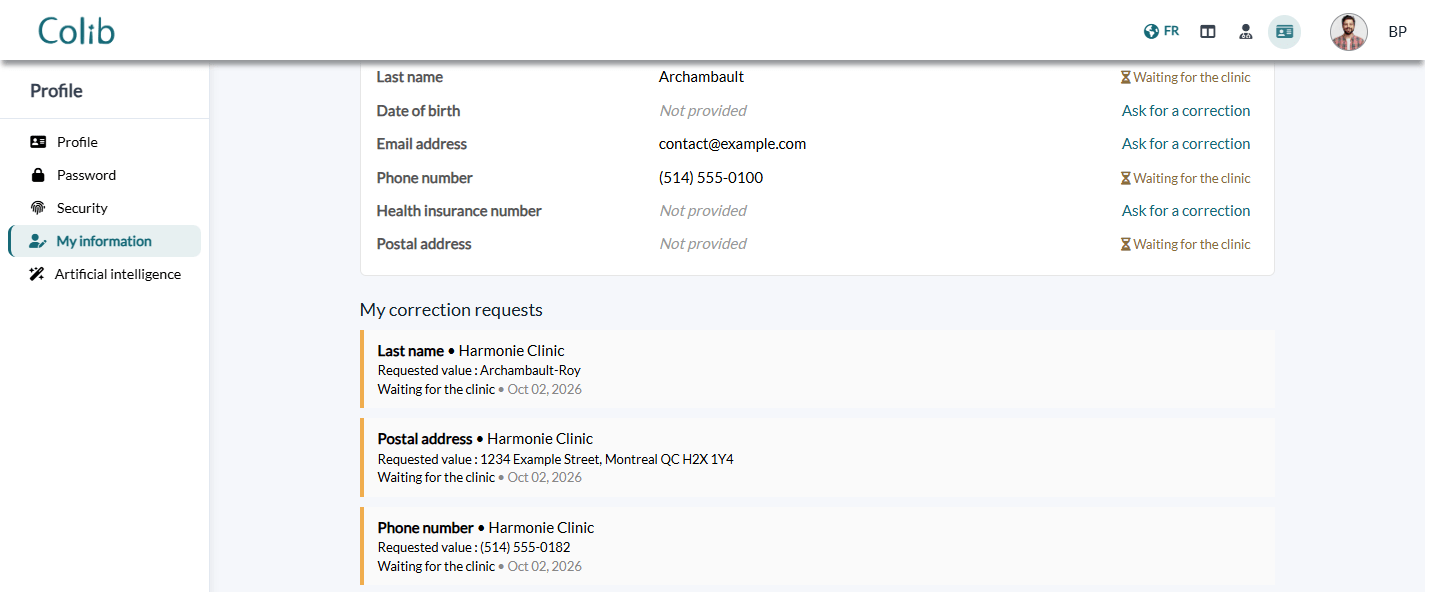Click the highlighted ID card icon in header
Viewport: 1440px width, 592px height.
coord(1284,32)
